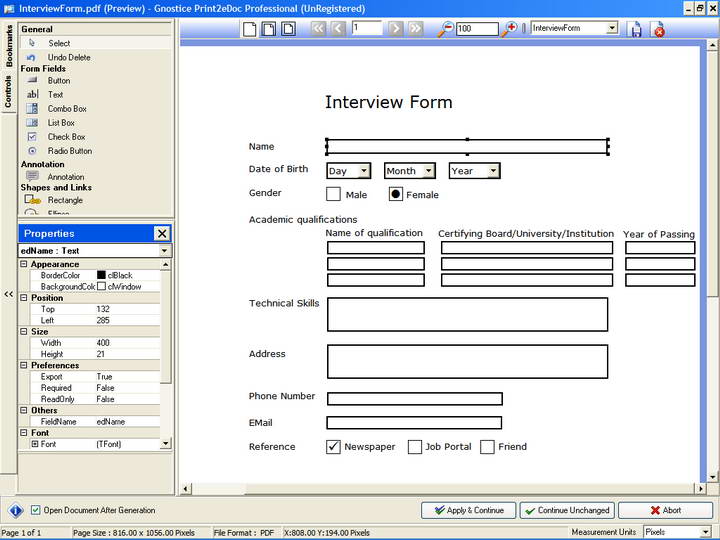Viewport: 720px width, 540px height.
Task: Open the Measurement Units Pixels dropdown
Action: pyautogui.click(x=706, y=532)
